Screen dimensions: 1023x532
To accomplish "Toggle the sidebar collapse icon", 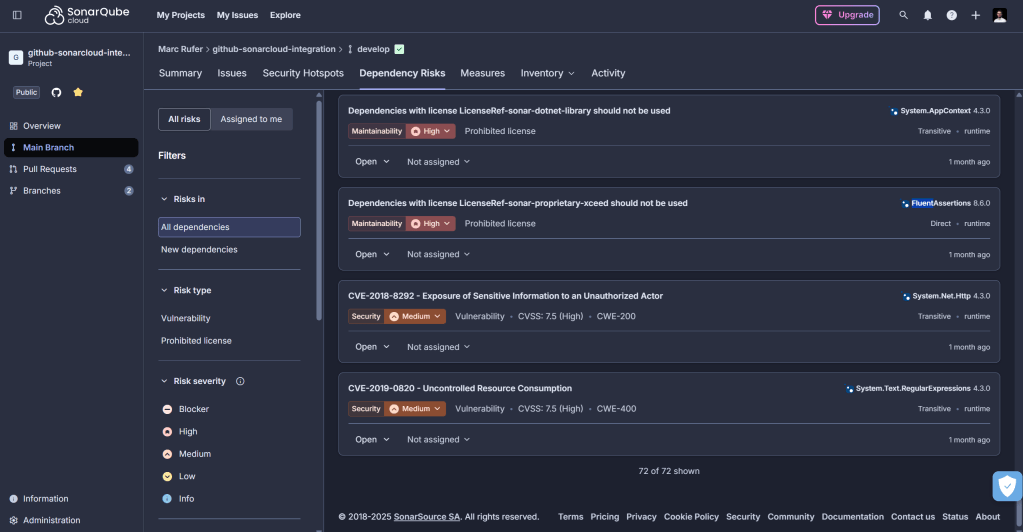I will [x=17, y=15].
